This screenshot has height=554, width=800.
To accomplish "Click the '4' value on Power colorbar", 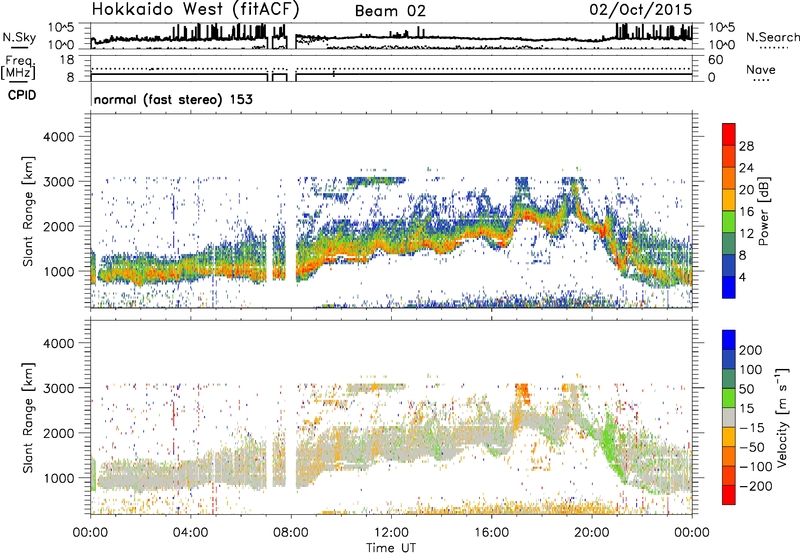I will 742,277.
